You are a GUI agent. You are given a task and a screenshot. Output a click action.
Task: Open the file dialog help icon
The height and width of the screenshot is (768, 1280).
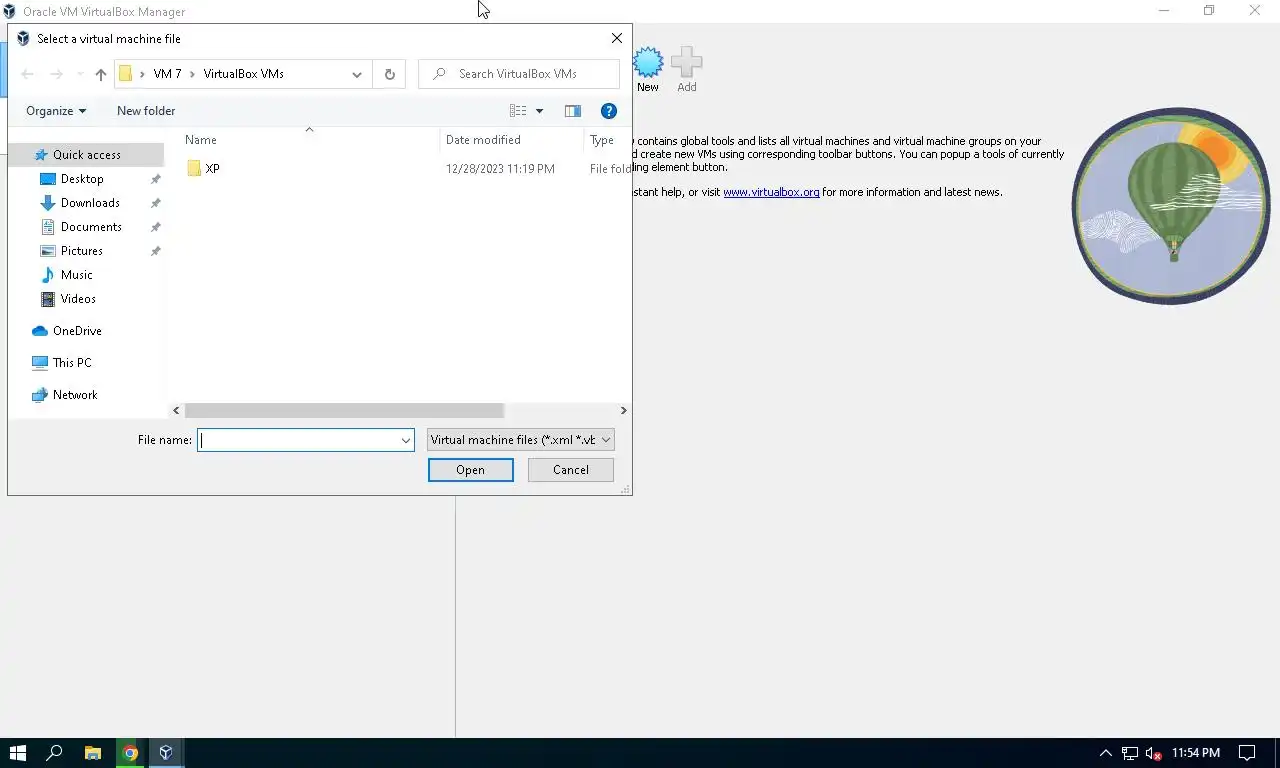pos(608,111)
